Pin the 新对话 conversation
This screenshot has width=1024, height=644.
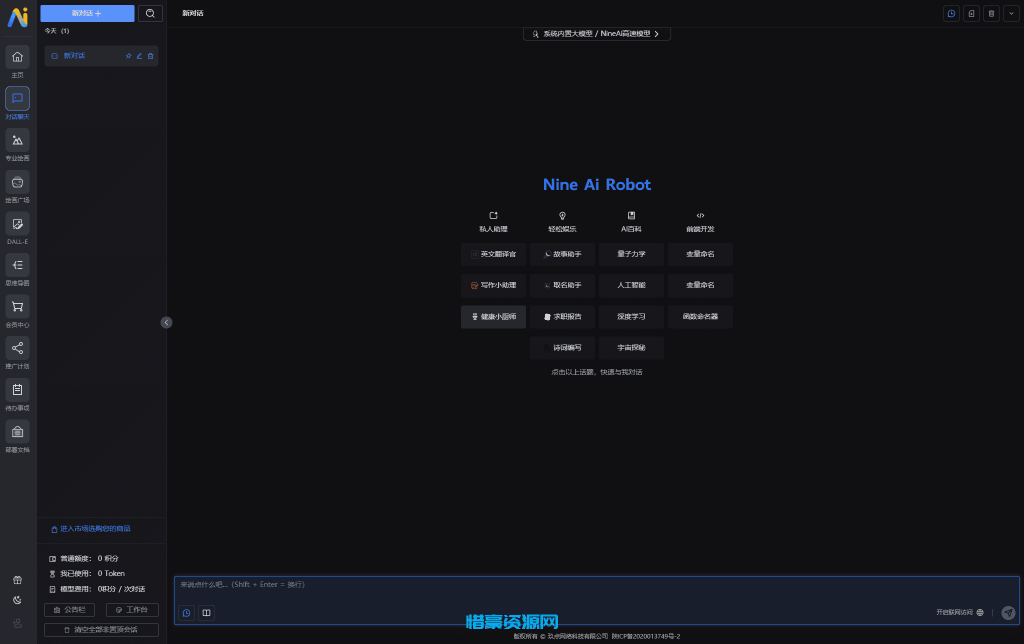(x=129, y=56)
